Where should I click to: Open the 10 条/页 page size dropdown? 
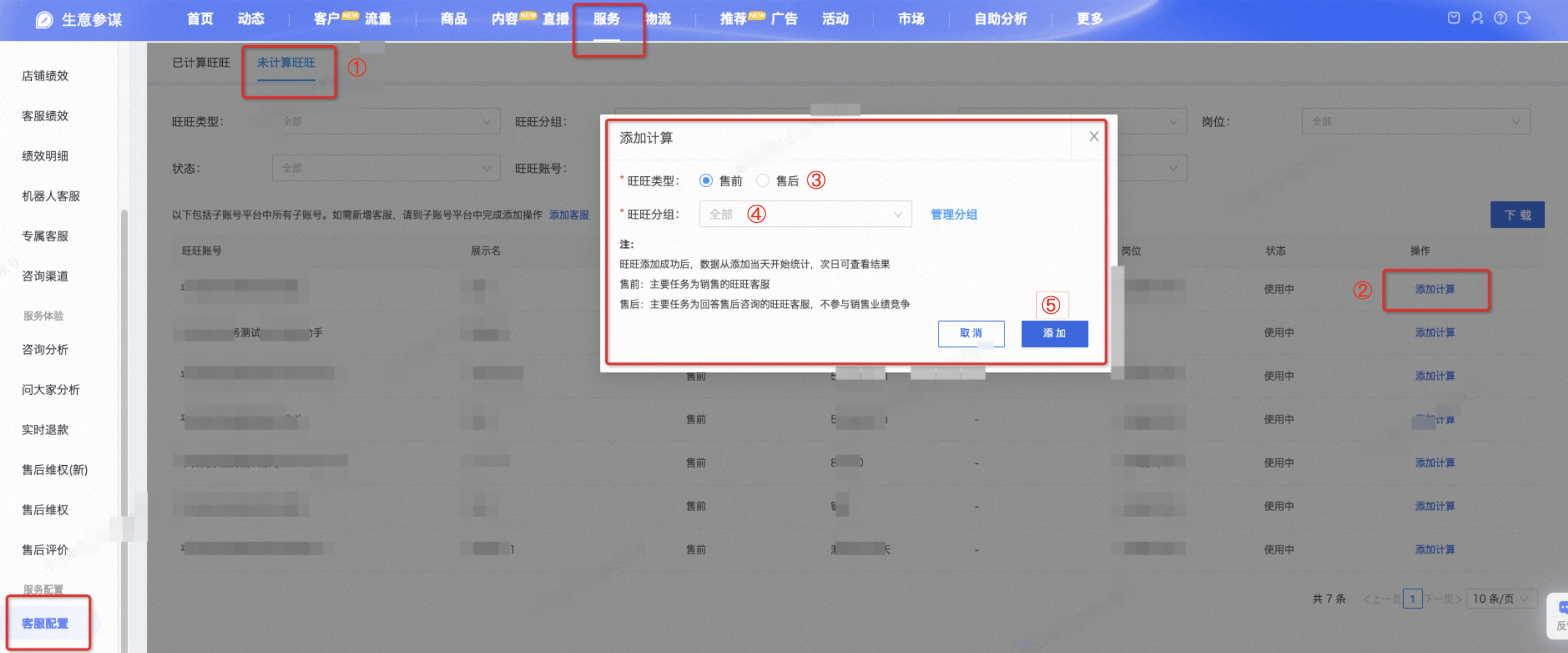pyautogui.click(x=1501, y=599)
